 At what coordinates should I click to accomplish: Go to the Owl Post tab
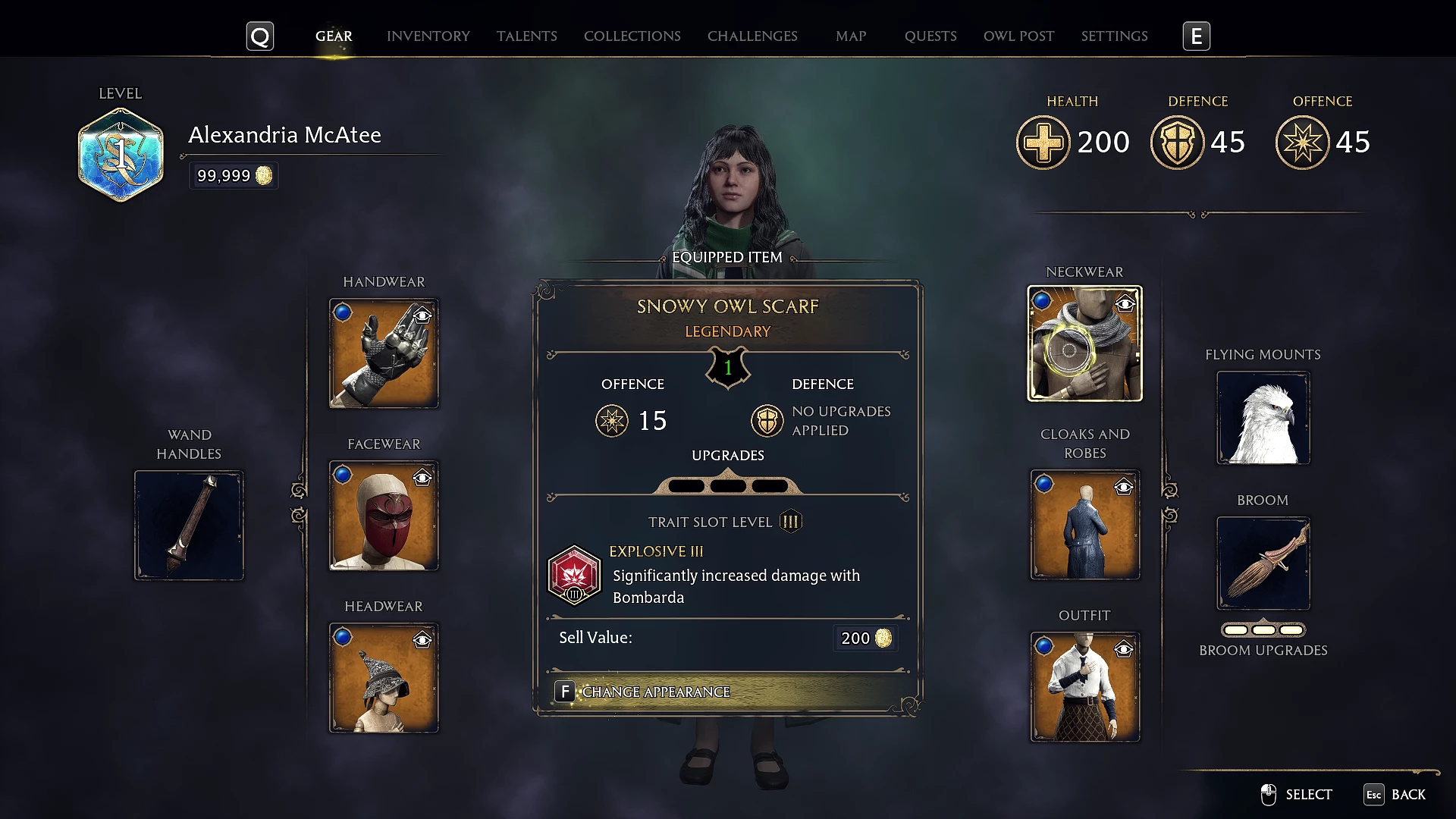pos(1018,36)
